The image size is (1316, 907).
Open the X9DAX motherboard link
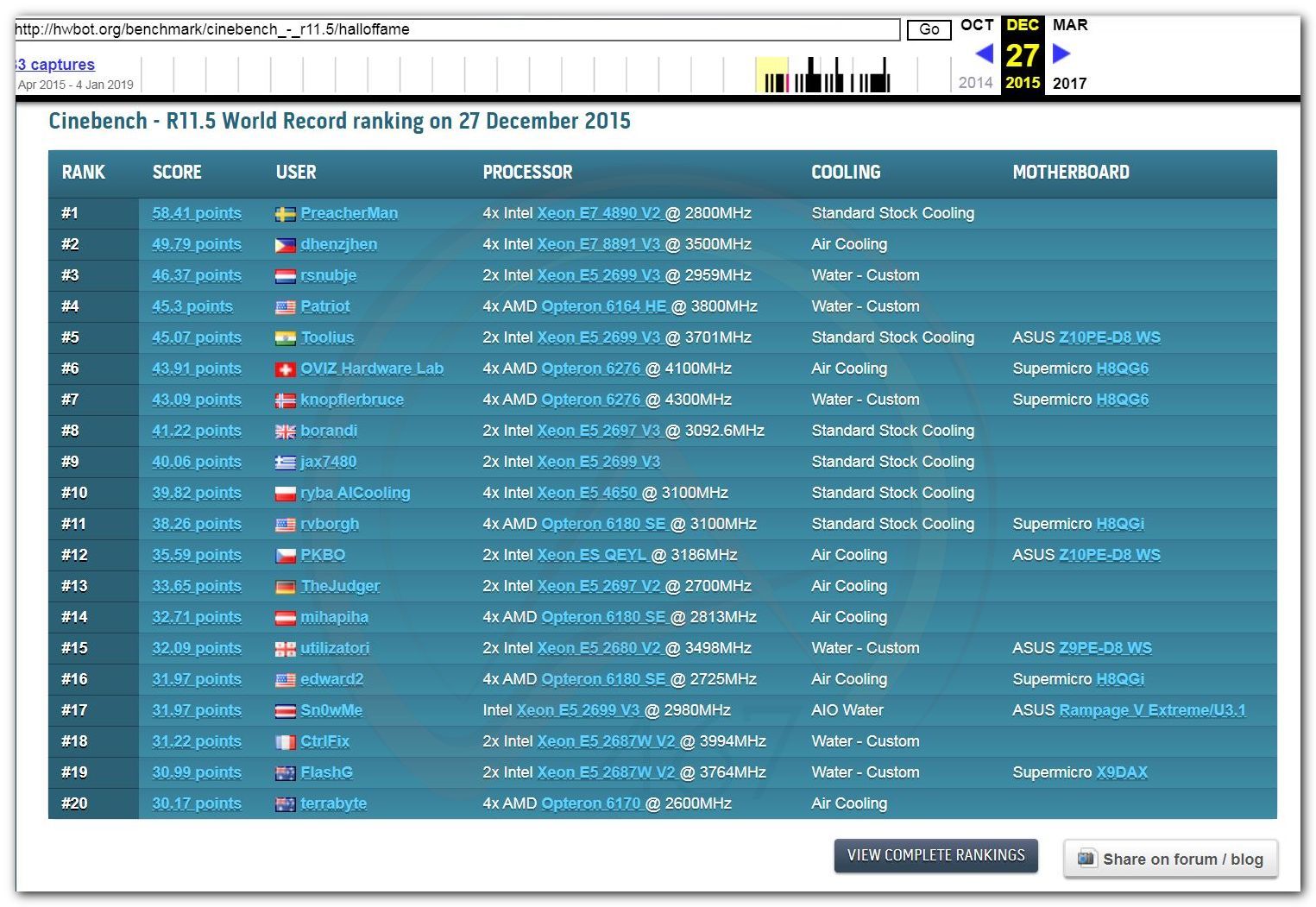1122,773
